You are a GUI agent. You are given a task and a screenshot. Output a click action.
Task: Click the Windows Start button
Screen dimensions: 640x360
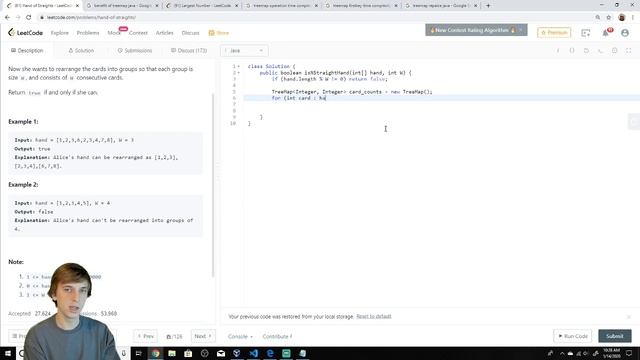click(x=7, y=353)
